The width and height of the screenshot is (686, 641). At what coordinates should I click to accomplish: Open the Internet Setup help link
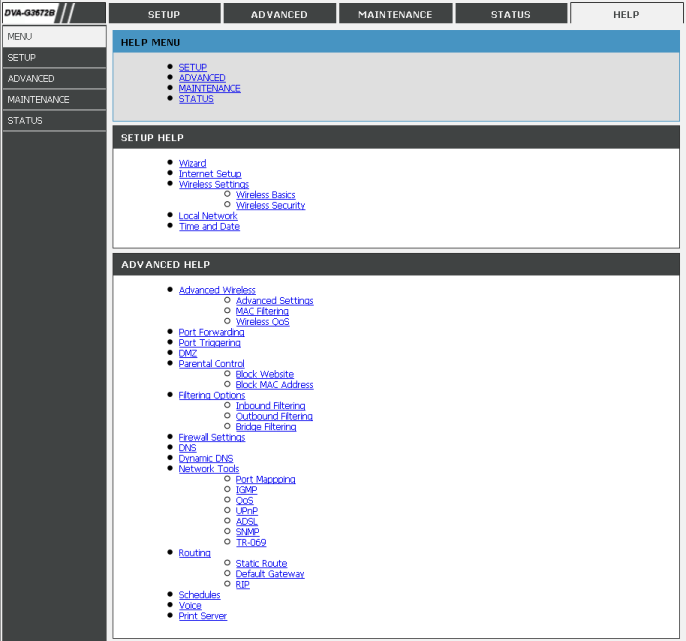[x=210, y=174]
